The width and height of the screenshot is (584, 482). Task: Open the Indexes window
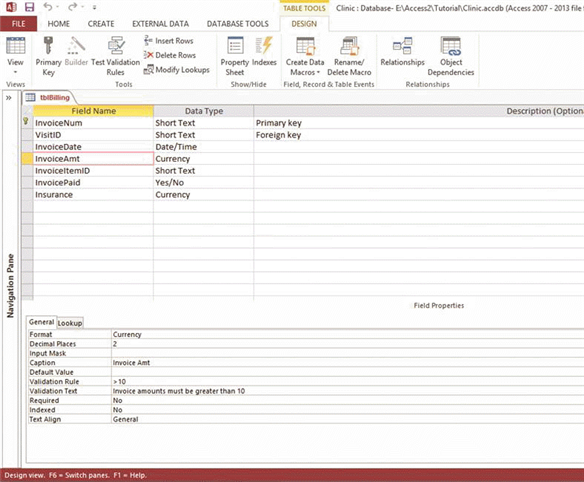264,51
